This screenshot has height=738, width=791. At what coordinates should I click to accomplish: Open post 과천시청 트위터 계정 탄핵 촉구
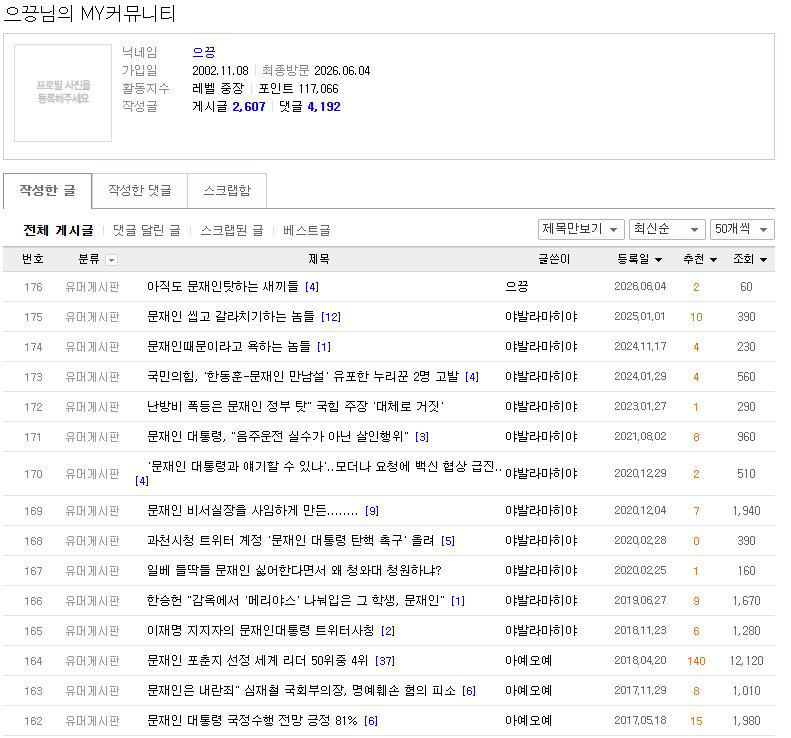point(290,540)
